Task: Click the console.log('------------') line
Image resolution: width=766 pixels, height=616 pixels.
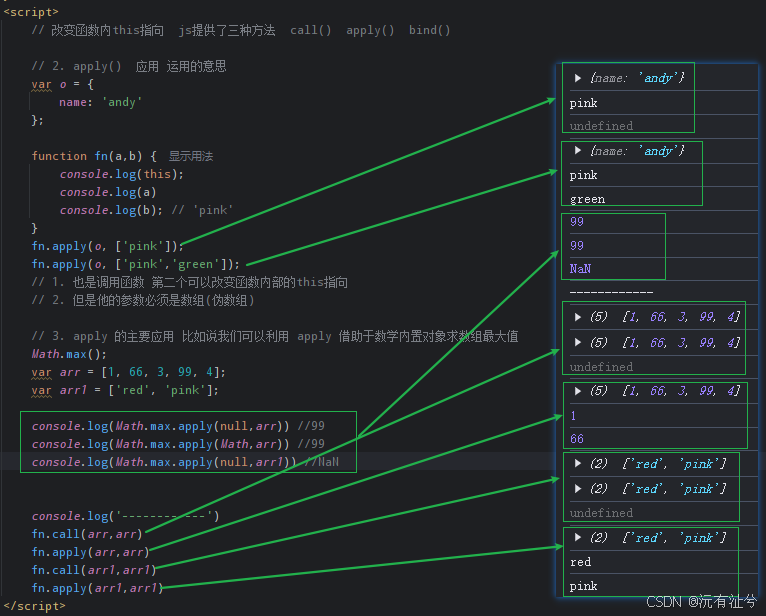Action: pyautogui.click(x=126, y=516)
